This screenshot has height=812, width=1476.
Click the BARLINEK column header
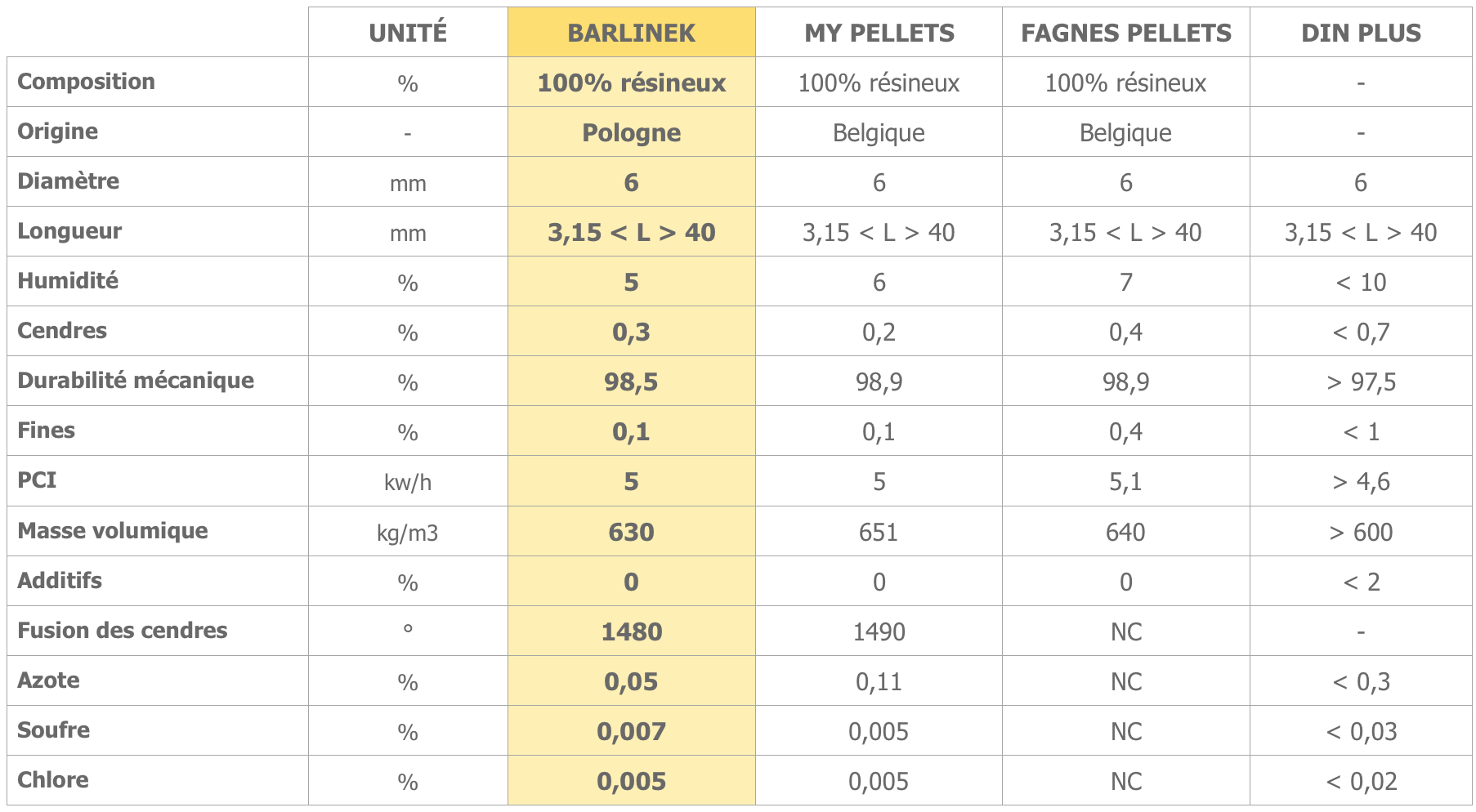tap(631, 33)
